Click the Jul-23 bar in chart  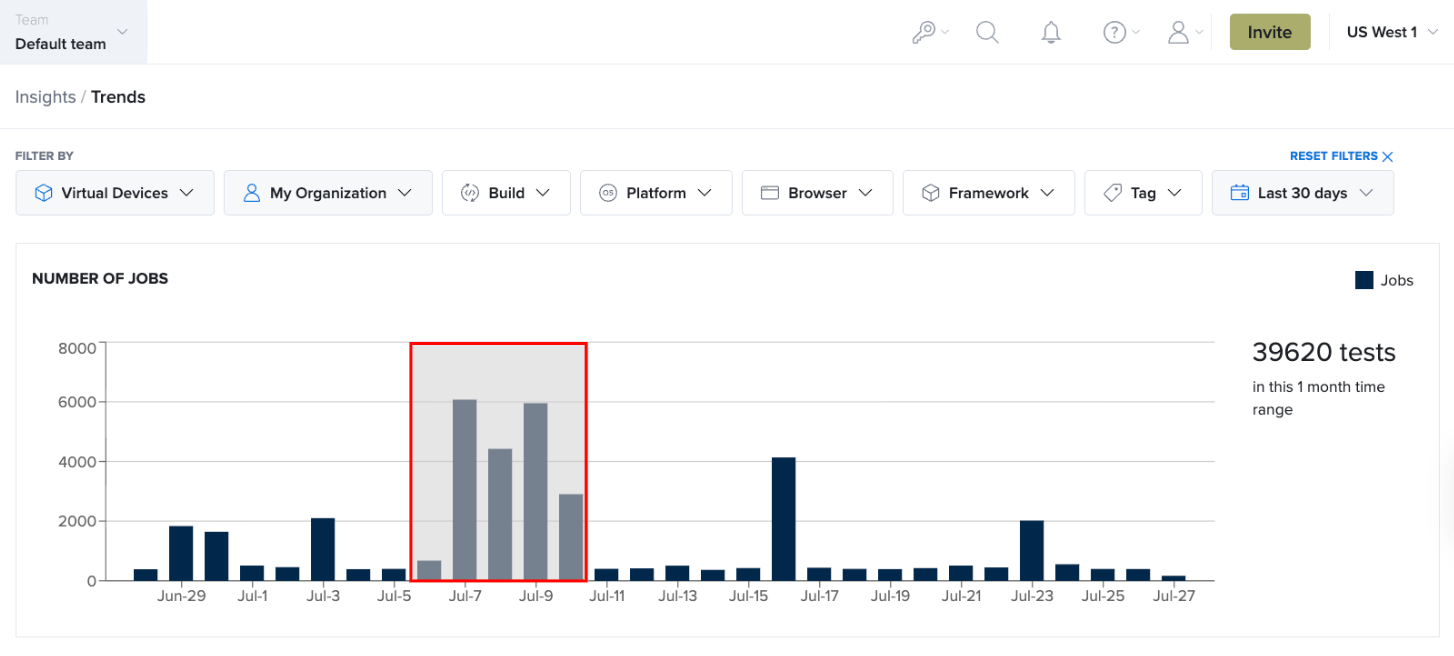[1032, 551]
